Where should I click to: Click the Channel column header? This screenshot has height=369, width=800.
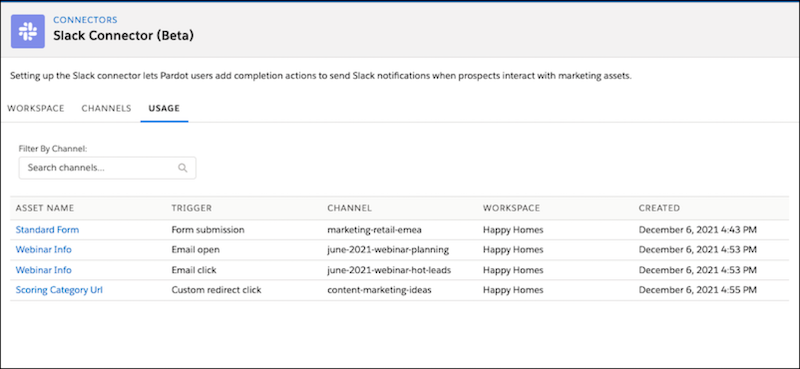349,208
